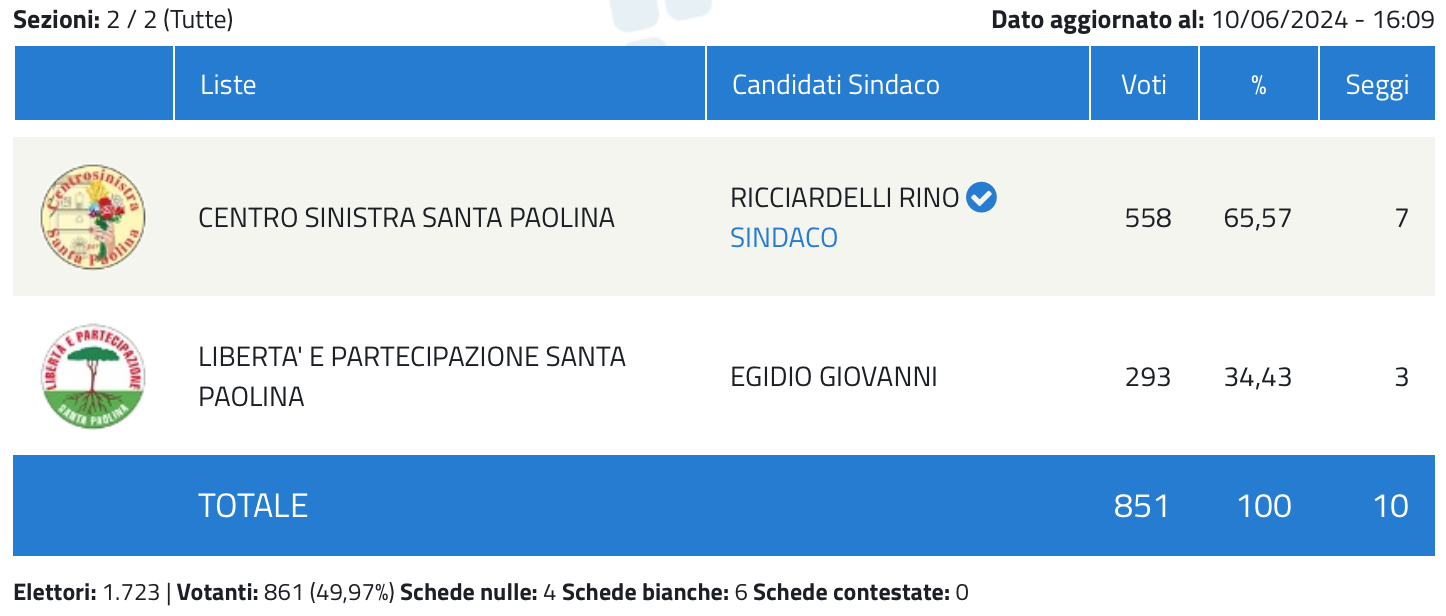Click the Centro Sinistra Santa Paolina logo

(x=93, y=217)
